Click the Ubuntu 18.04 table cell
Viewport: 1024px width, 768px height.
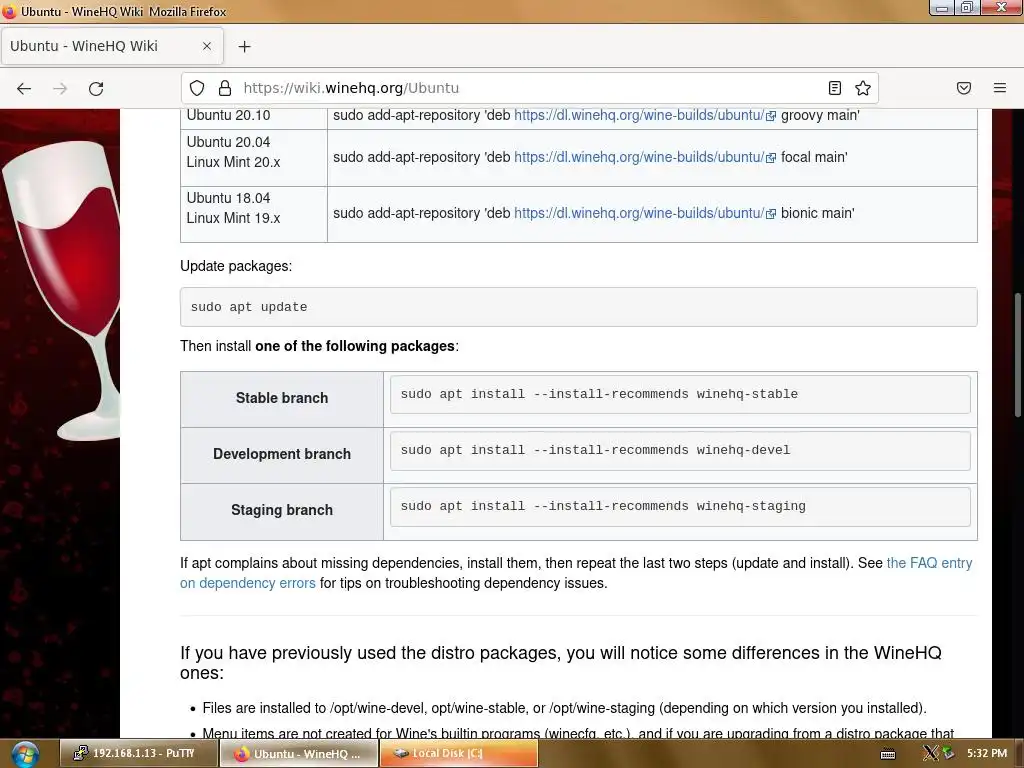pyautogui.click(x=254, y=214)
